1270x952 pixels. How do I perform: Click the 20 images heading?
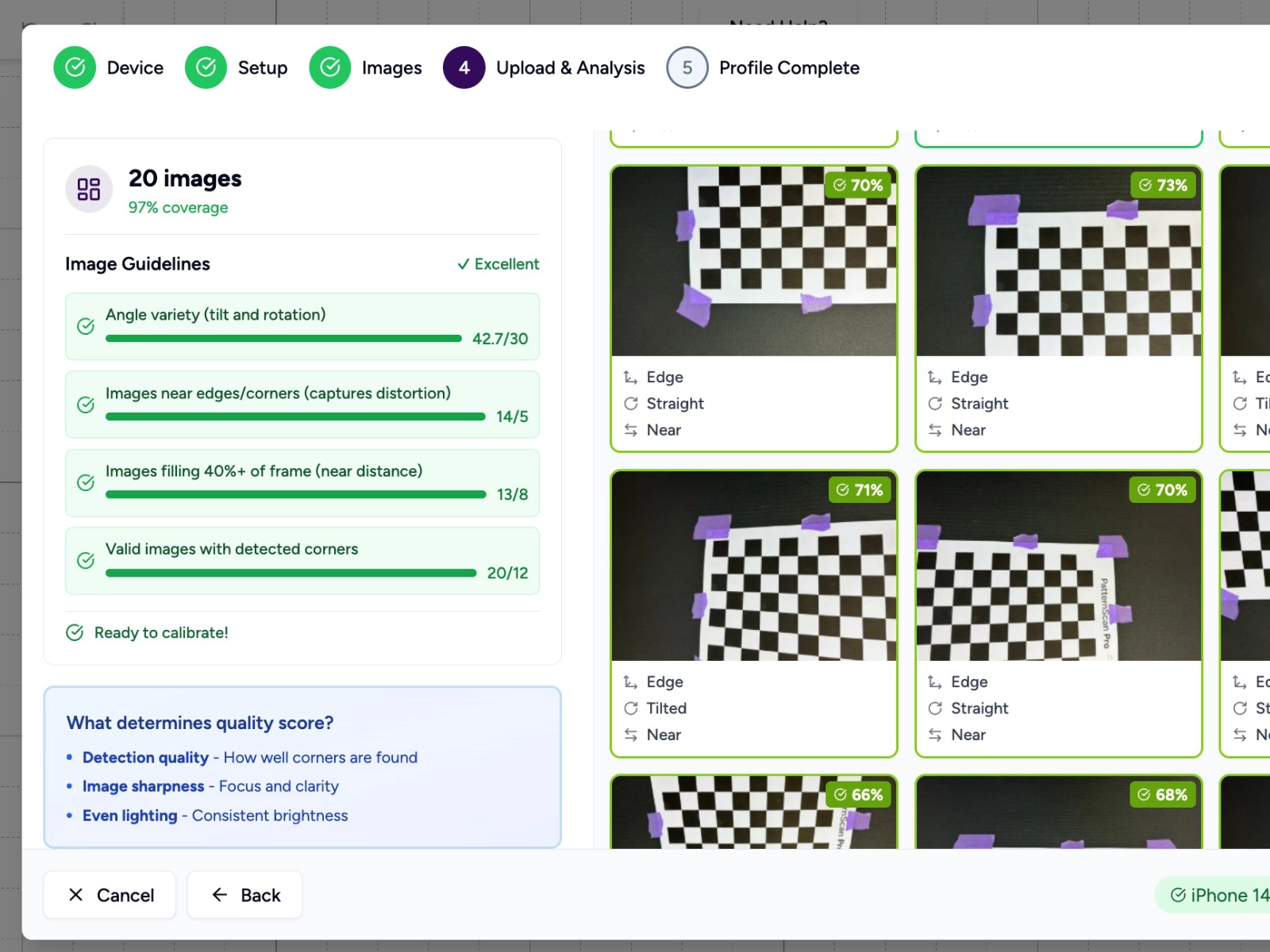click(x=185, y=178)
